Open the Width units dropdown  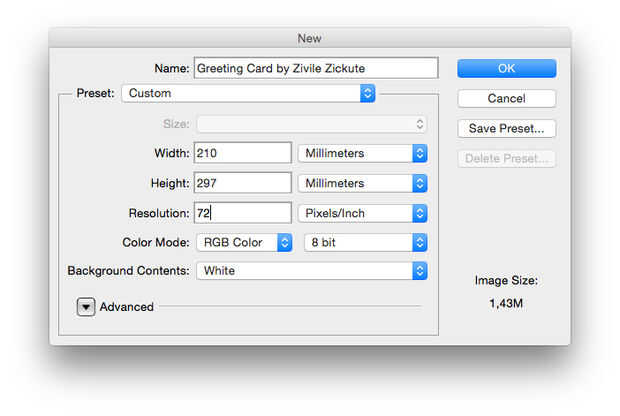point(362,153)
